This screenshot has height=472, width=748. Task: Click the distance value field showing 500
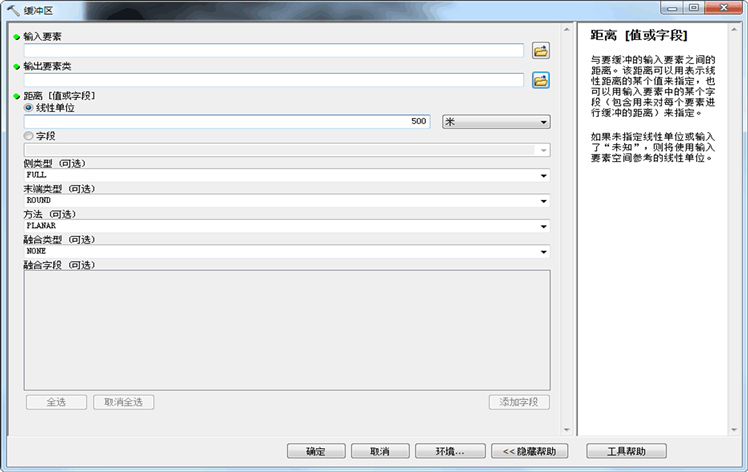tap(227, 122)
